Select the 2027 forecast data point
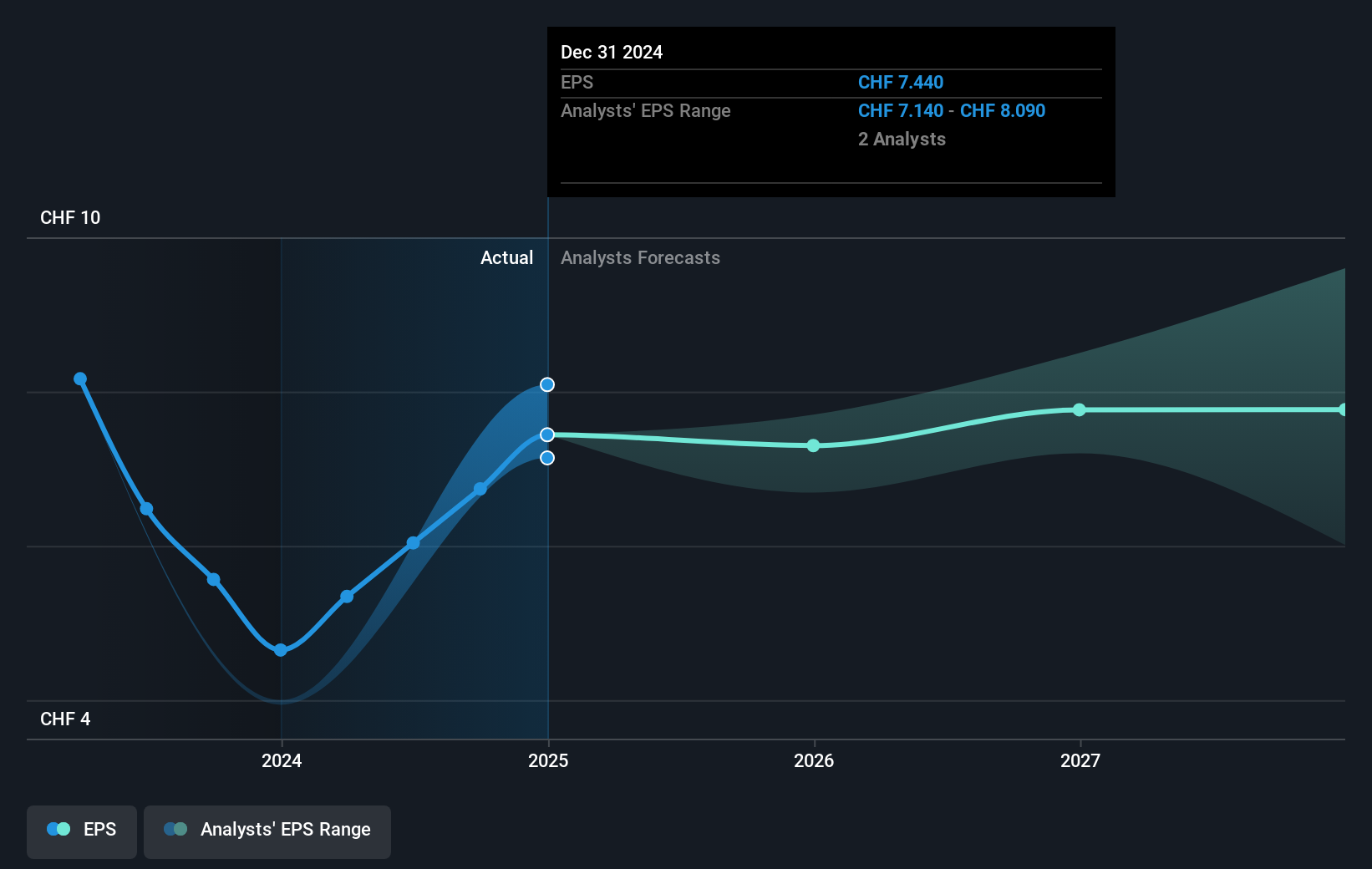Screen dimensions: 1372x869 coord(1079,409)
